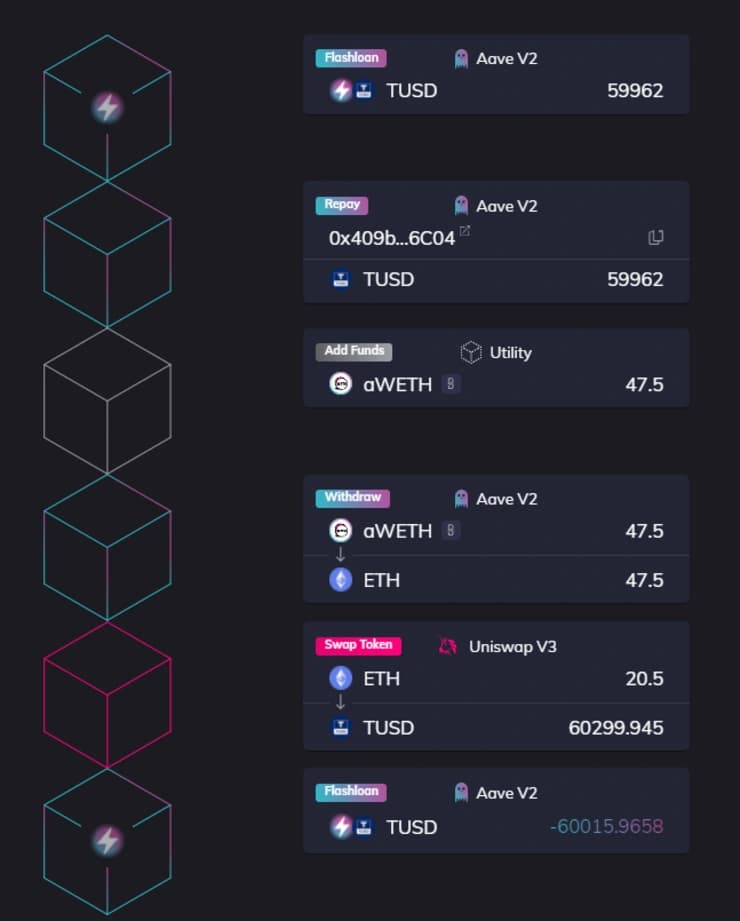Click the TUSD token icon in Repay card
Screen dimensions: 740x921
coord(341,279)
